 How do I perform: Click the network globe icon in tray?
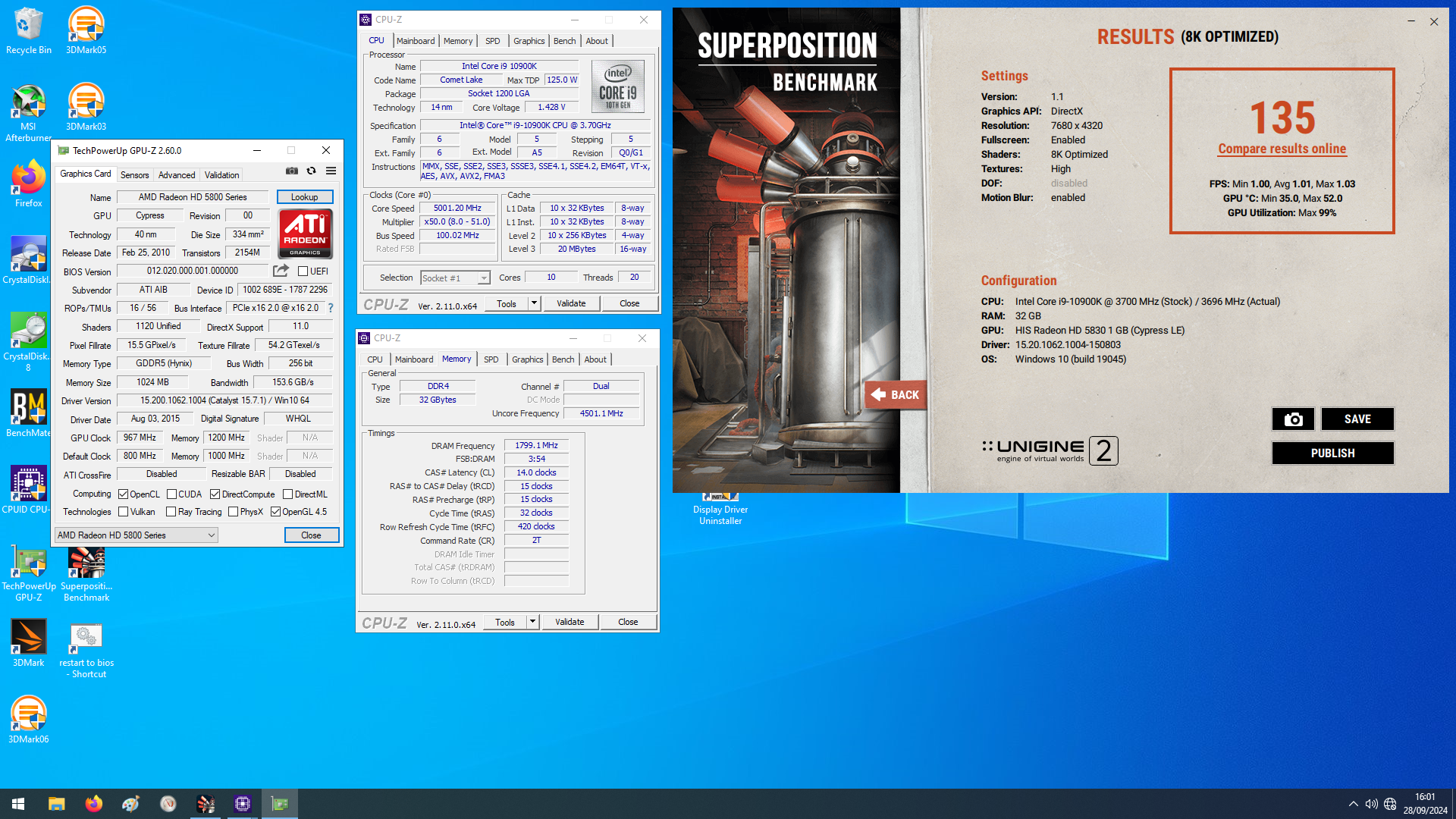(1390, 804)
